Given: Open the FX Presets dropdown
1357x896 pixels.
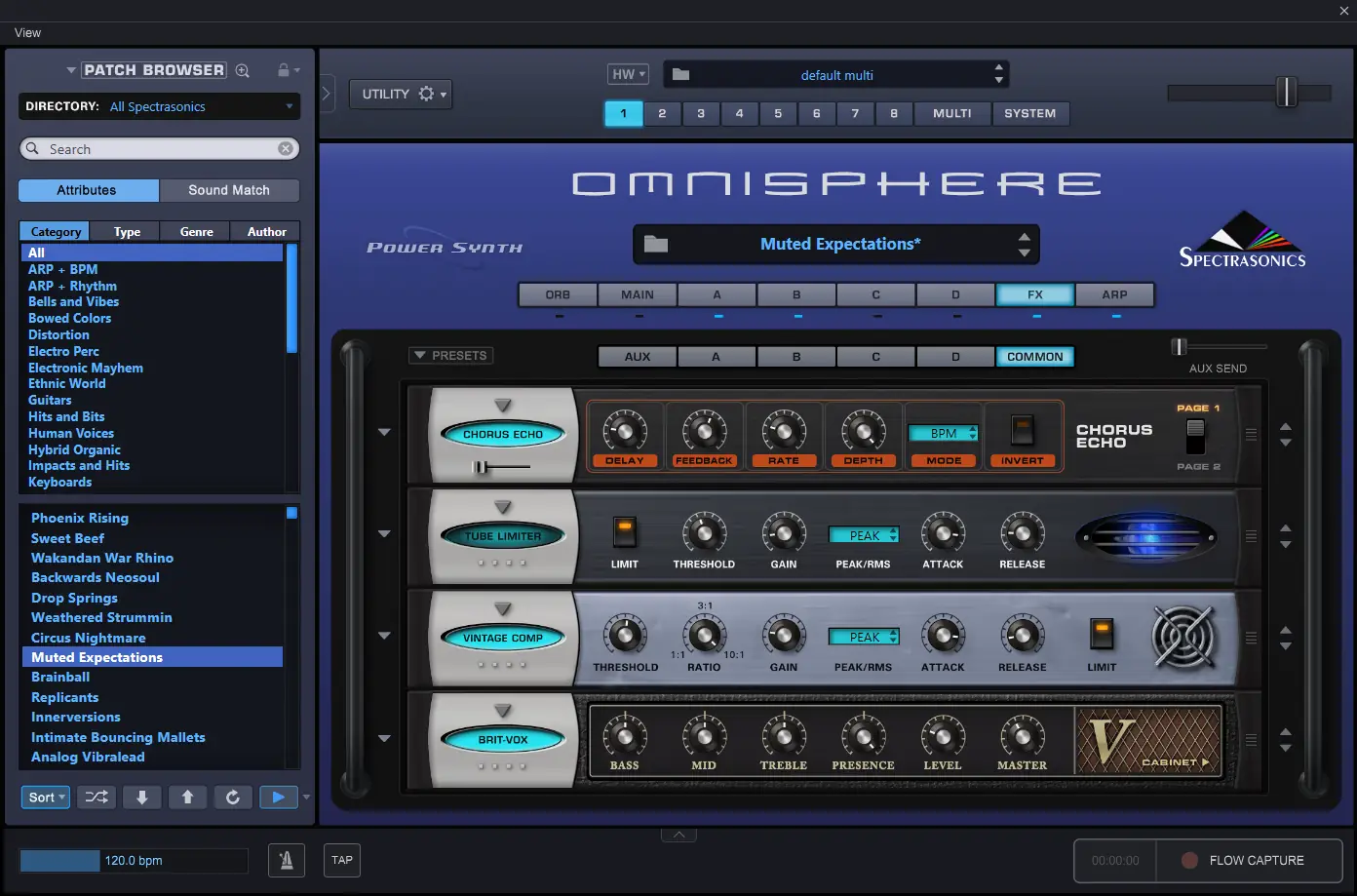Looking at the screenshot, I should [451, 356].
